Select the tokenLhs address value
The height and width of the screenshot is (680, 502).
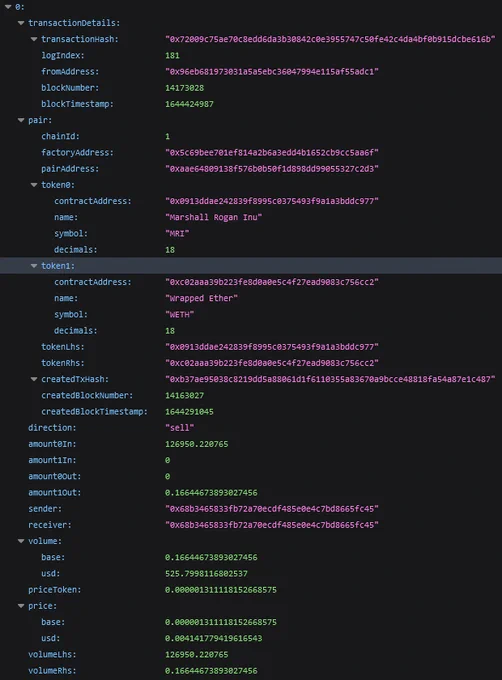coord(272,347)
